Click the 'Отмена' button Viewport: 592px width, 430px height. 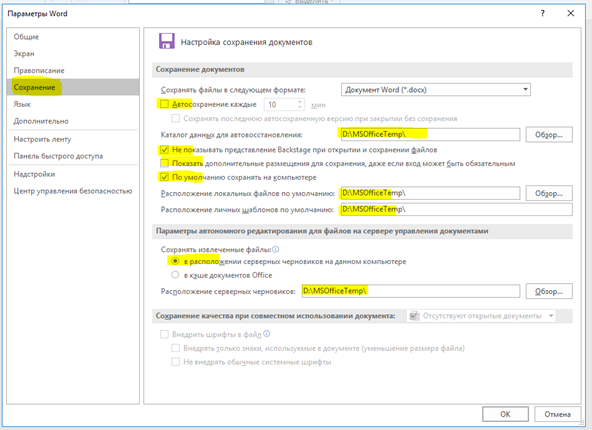pyautogui.click(x=557, y=414)
